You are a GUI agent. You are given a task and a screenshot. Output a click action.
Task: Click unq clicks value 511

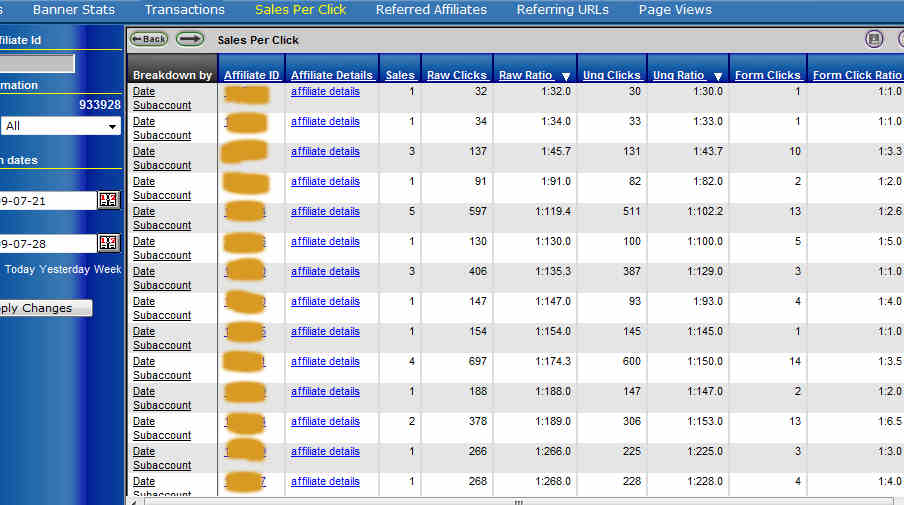click(632, 211)
